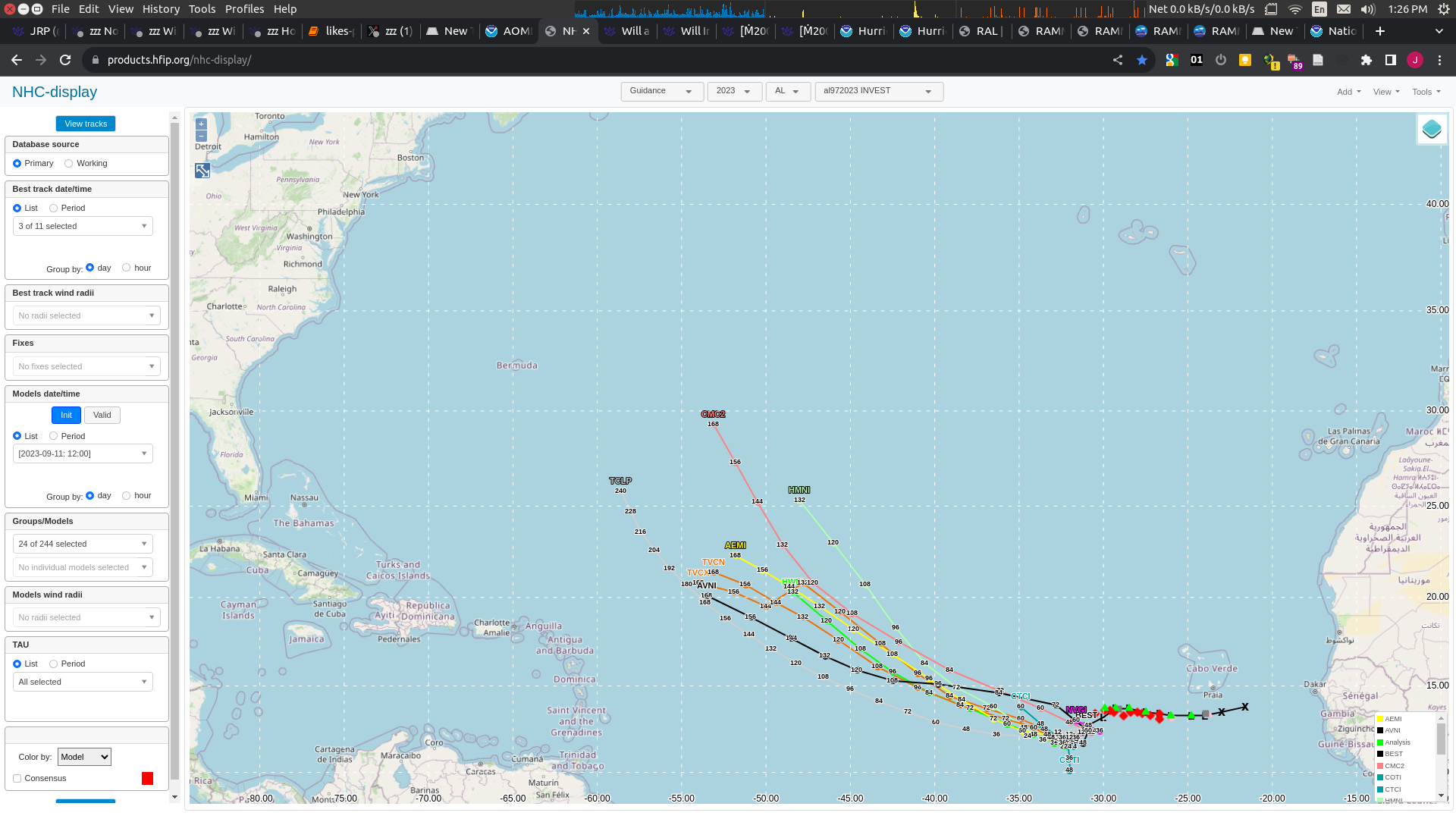Screen dimensions: 1456x819
Task: Toggle the browser side panel icon
Action: (1391, 60)
